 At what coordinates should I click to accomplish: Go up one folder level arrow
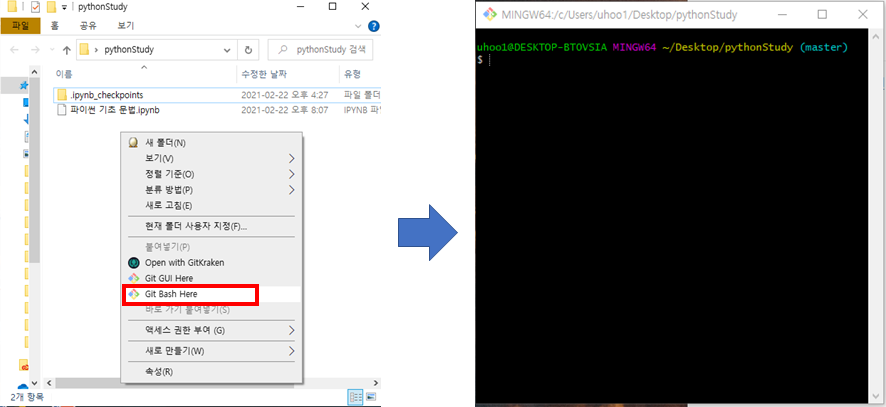[x=67, y=50]
